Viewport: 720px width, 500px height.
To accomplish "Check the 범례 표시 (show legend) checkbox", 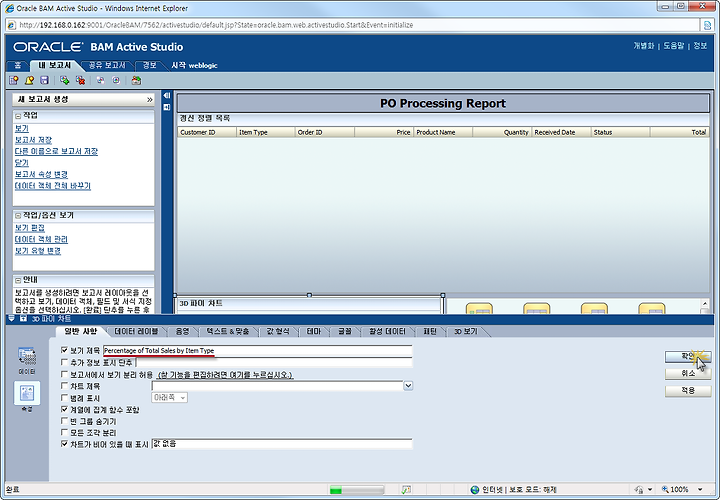I will pos(64,398).
